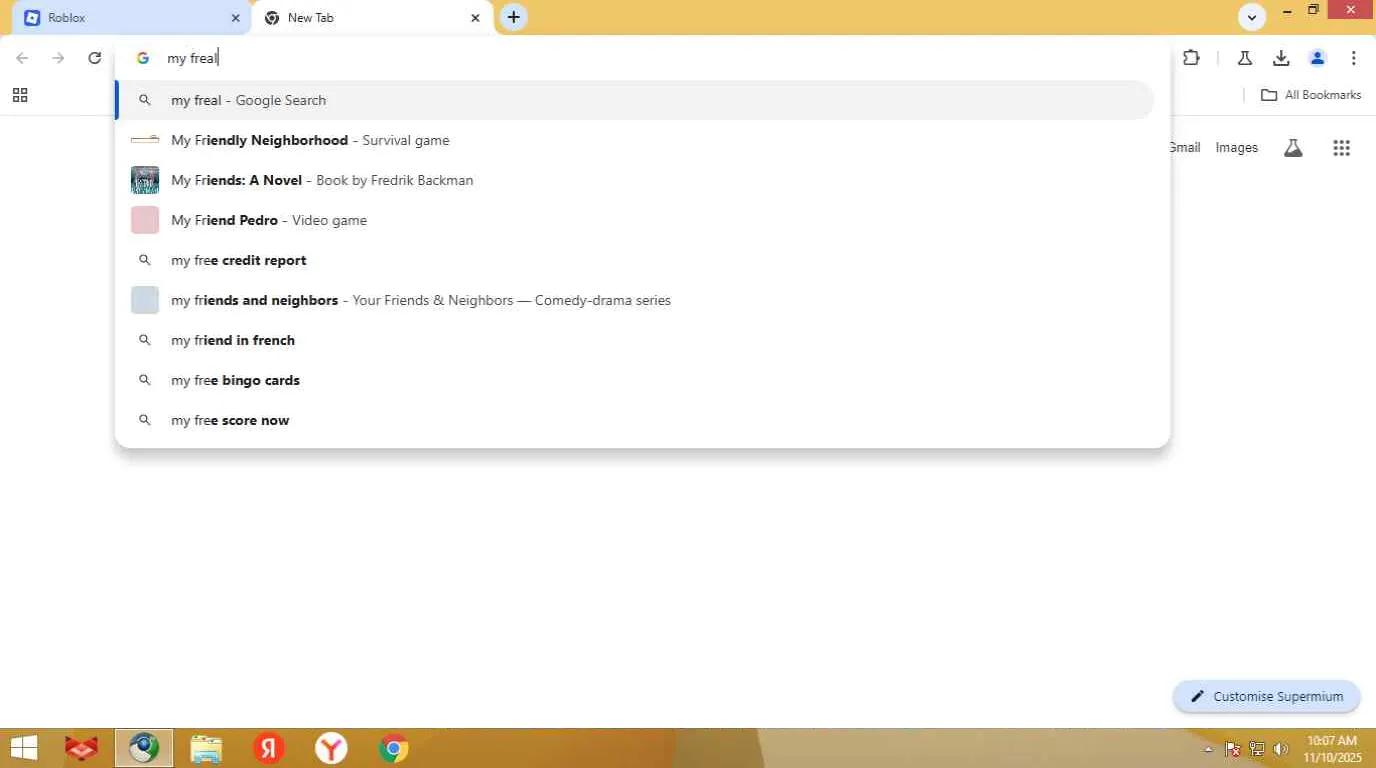Open the taskbar clock and date
Screen dimensions: 1376x768
1331,748
